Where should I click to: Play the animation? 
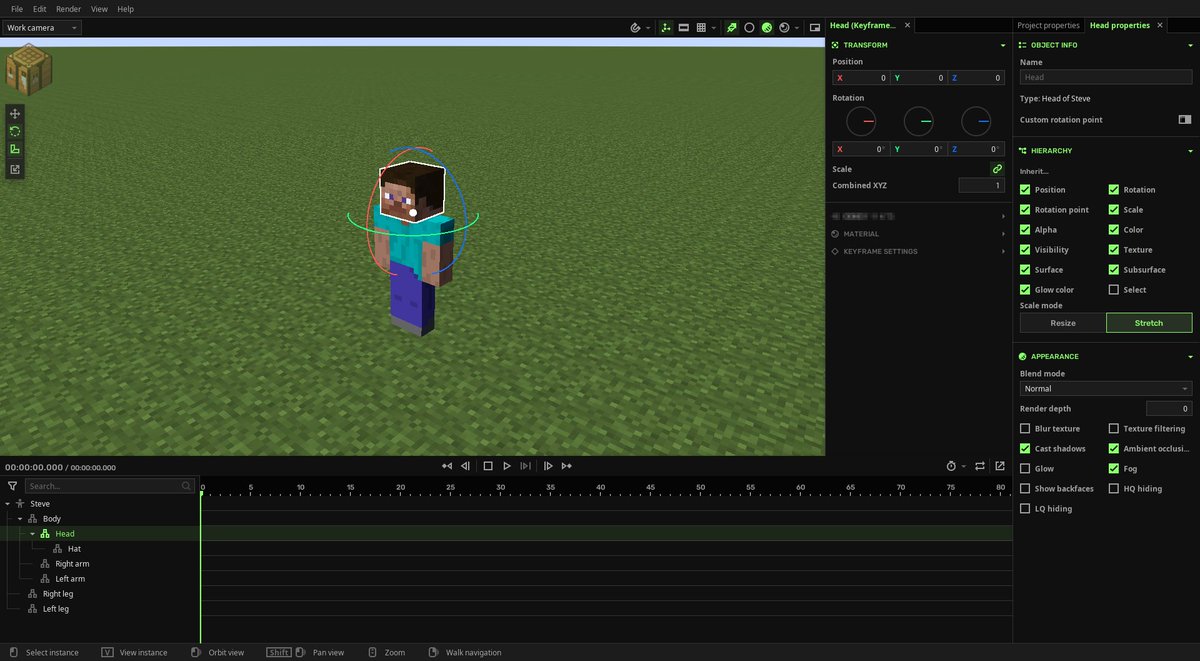[507, 466]
